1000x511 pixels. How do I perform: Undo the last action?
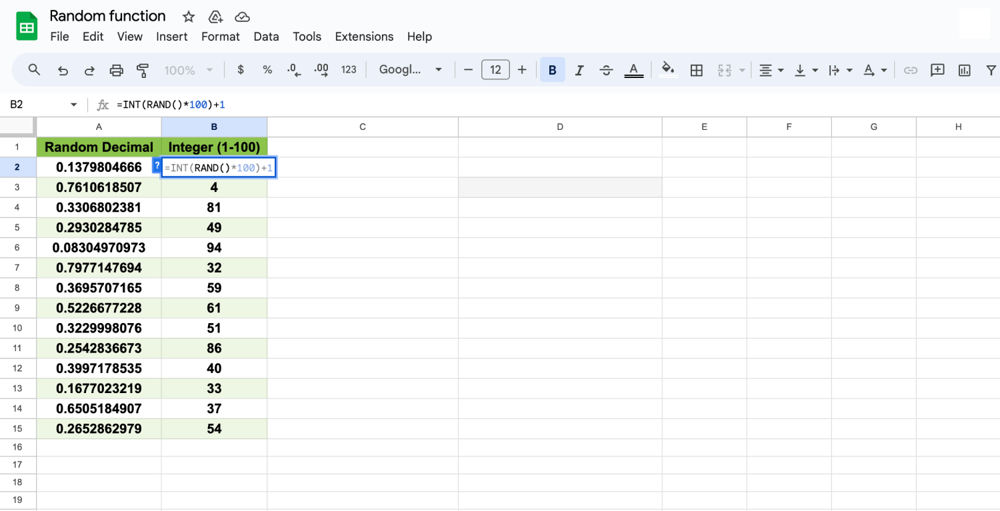click(63, 70)
